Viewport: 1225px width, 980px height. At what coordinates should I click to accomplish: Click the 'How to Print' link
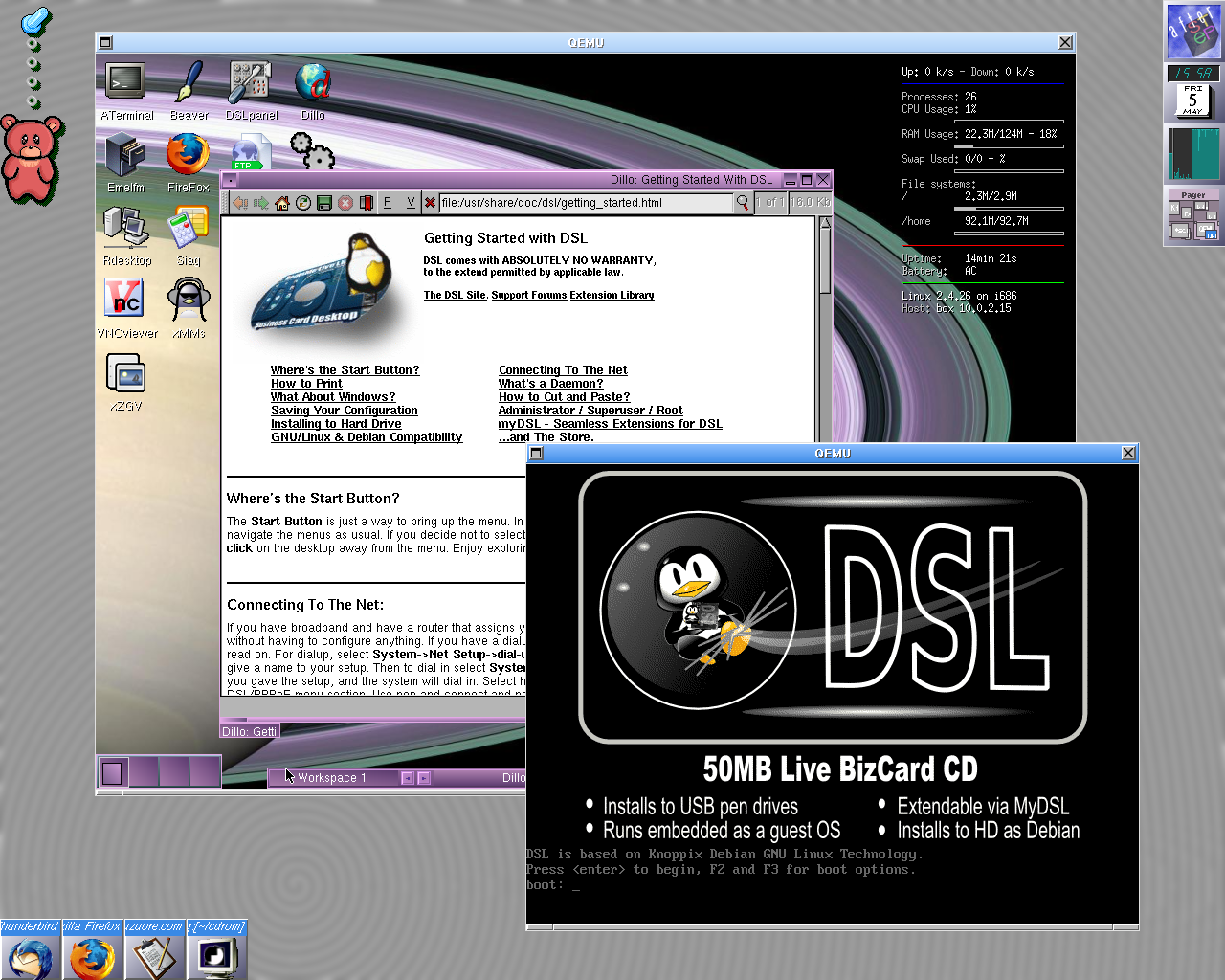306,384
